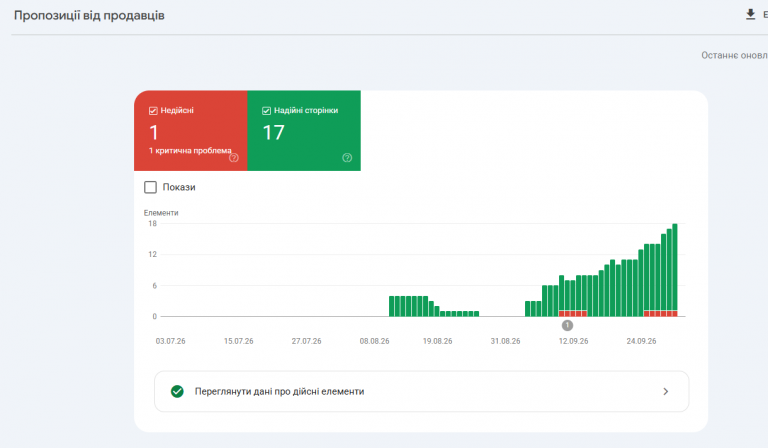
Task: Click the 12.09.26 date label
Action: 573,341
